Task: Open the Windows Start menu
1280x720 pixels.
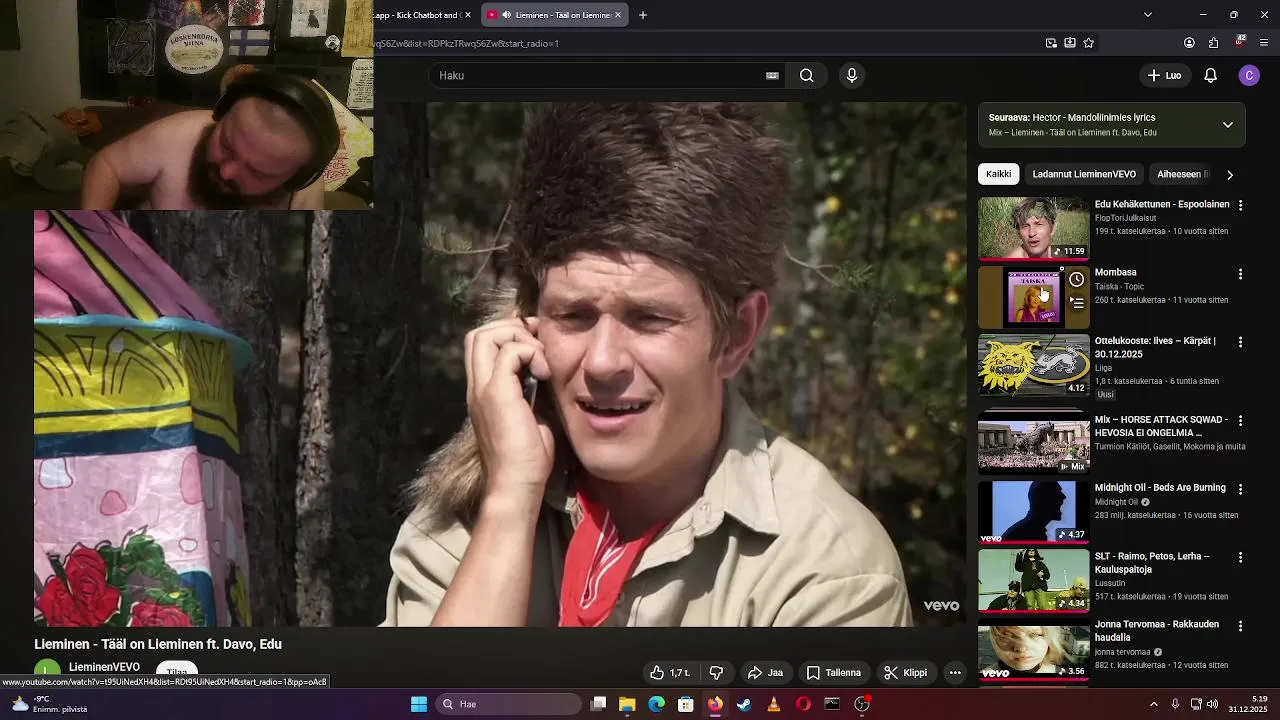Action: [x=419, y=704]
